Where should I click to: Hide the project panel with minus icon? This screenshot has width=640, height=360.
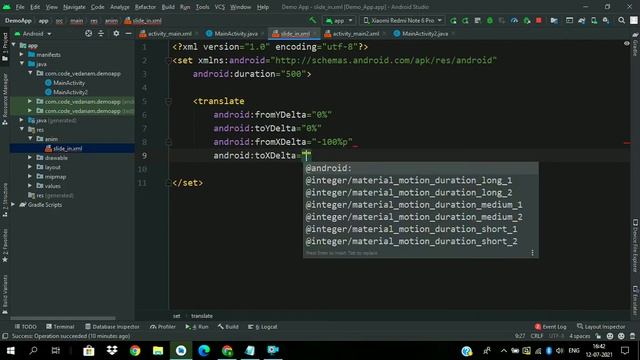tap(128, 33)
